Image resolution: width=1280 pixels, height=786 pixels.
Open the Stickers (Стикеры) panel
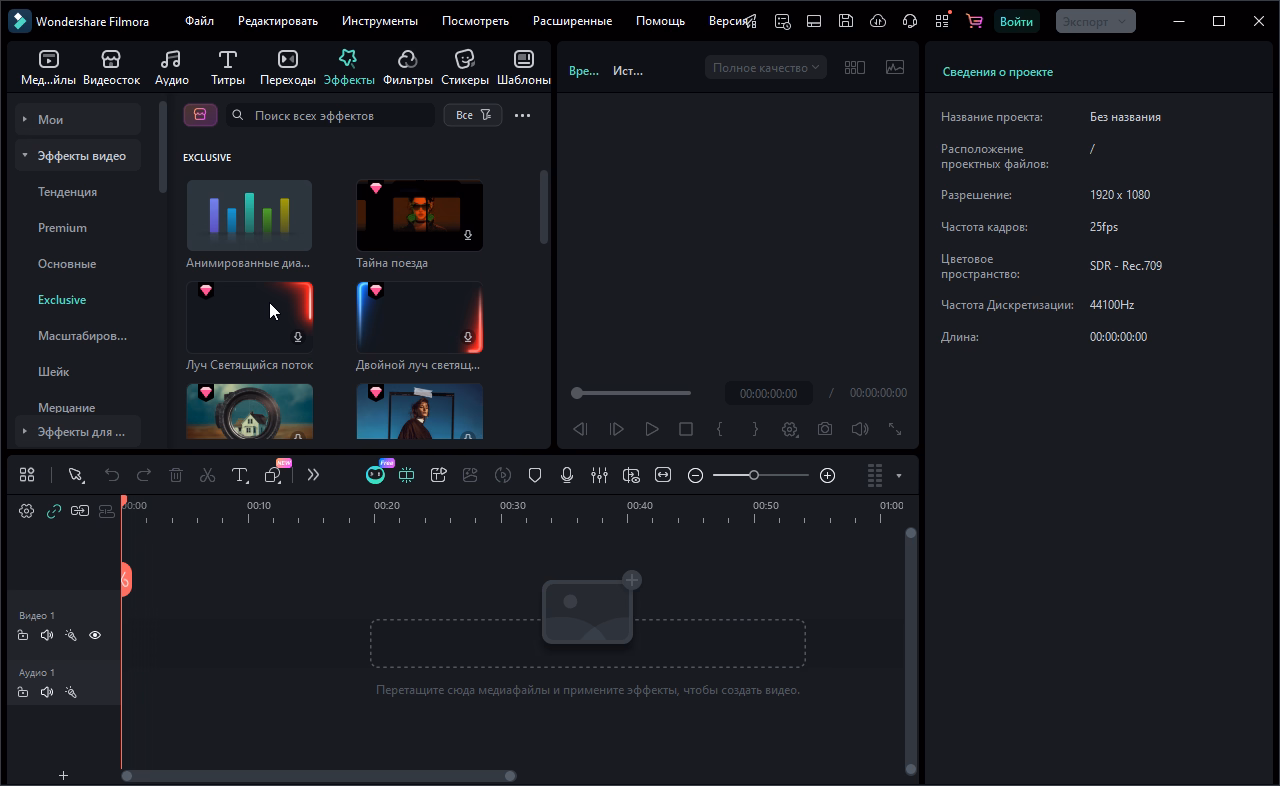pyautogui.click(x=464, y=67)
